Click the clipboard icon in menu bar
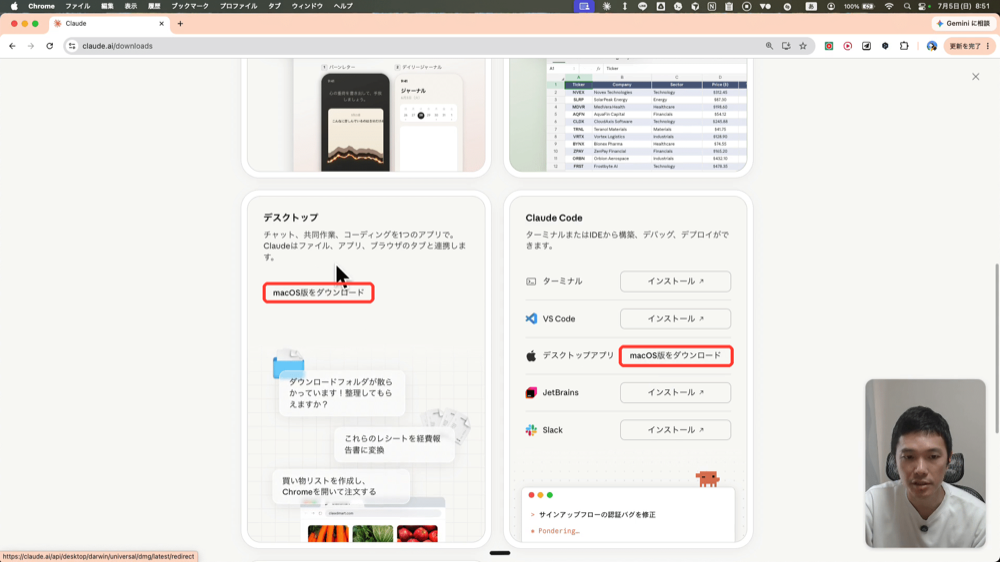This screenshot has height=562, width=1000. 729,6
